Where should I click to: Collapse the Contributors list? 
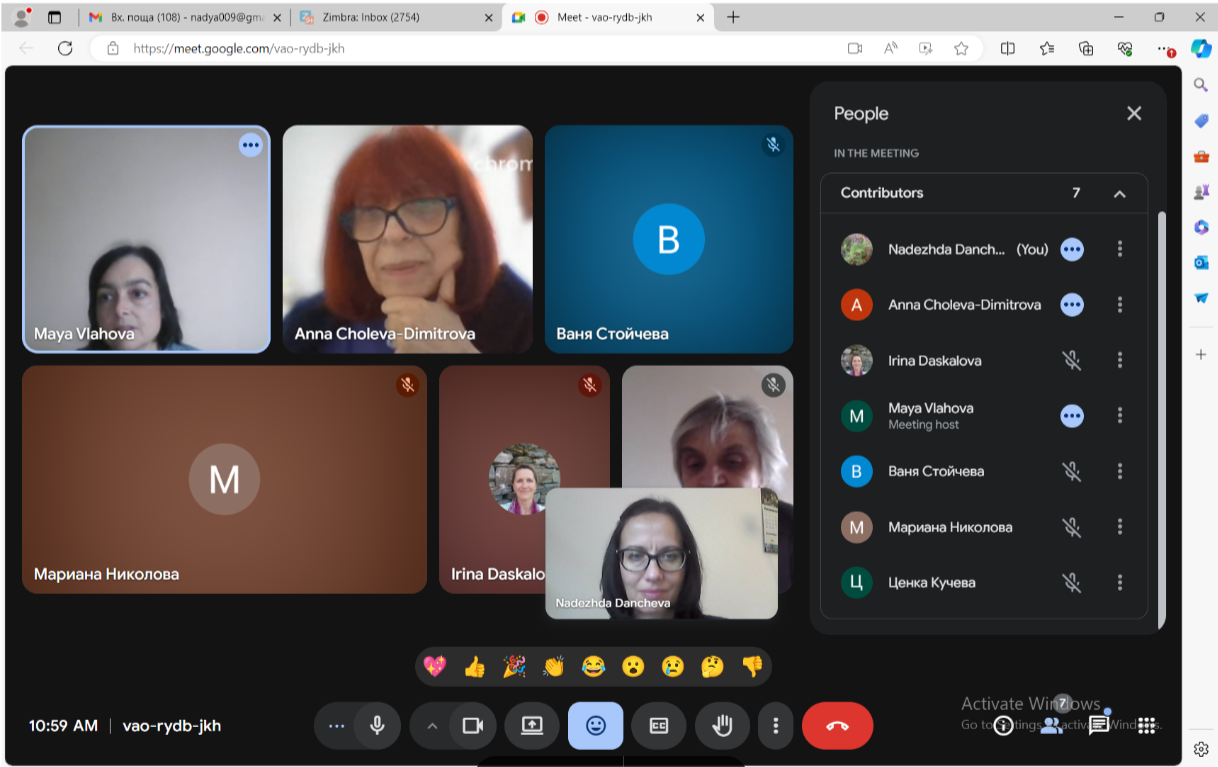(x=1119, y=194)
